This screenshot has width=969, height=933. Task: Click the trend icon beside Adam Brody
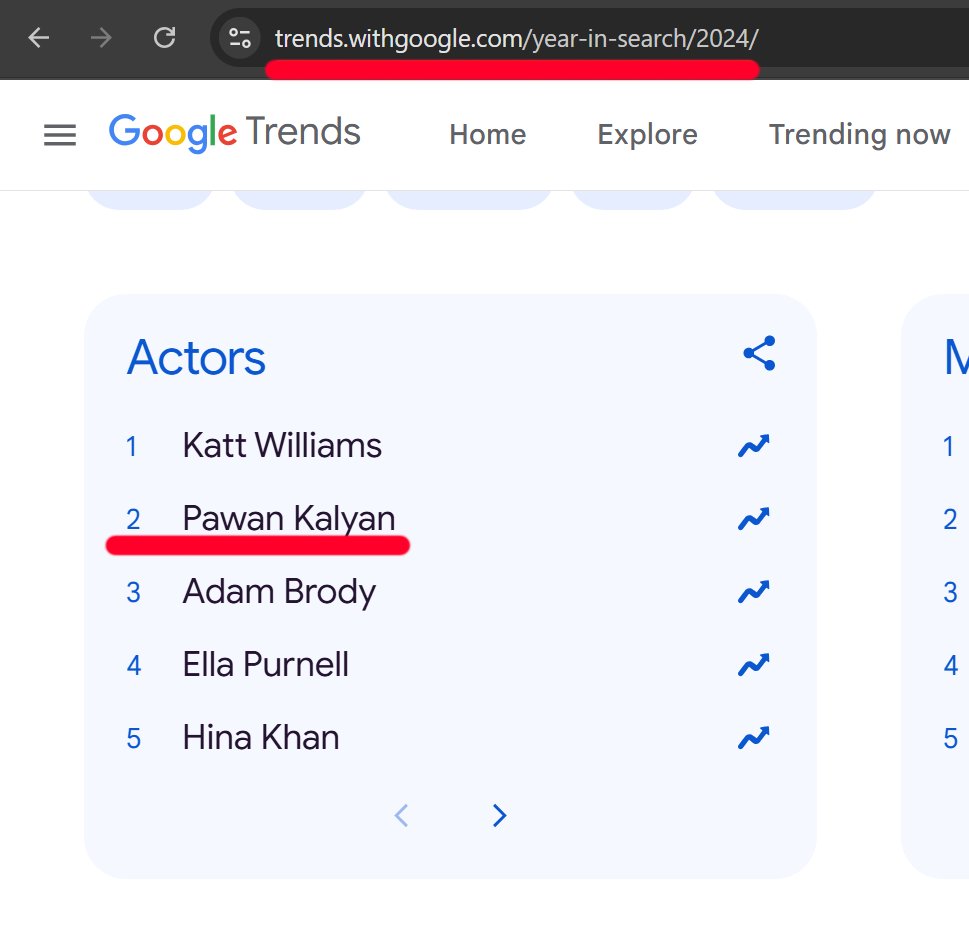(x=754, y=592)
